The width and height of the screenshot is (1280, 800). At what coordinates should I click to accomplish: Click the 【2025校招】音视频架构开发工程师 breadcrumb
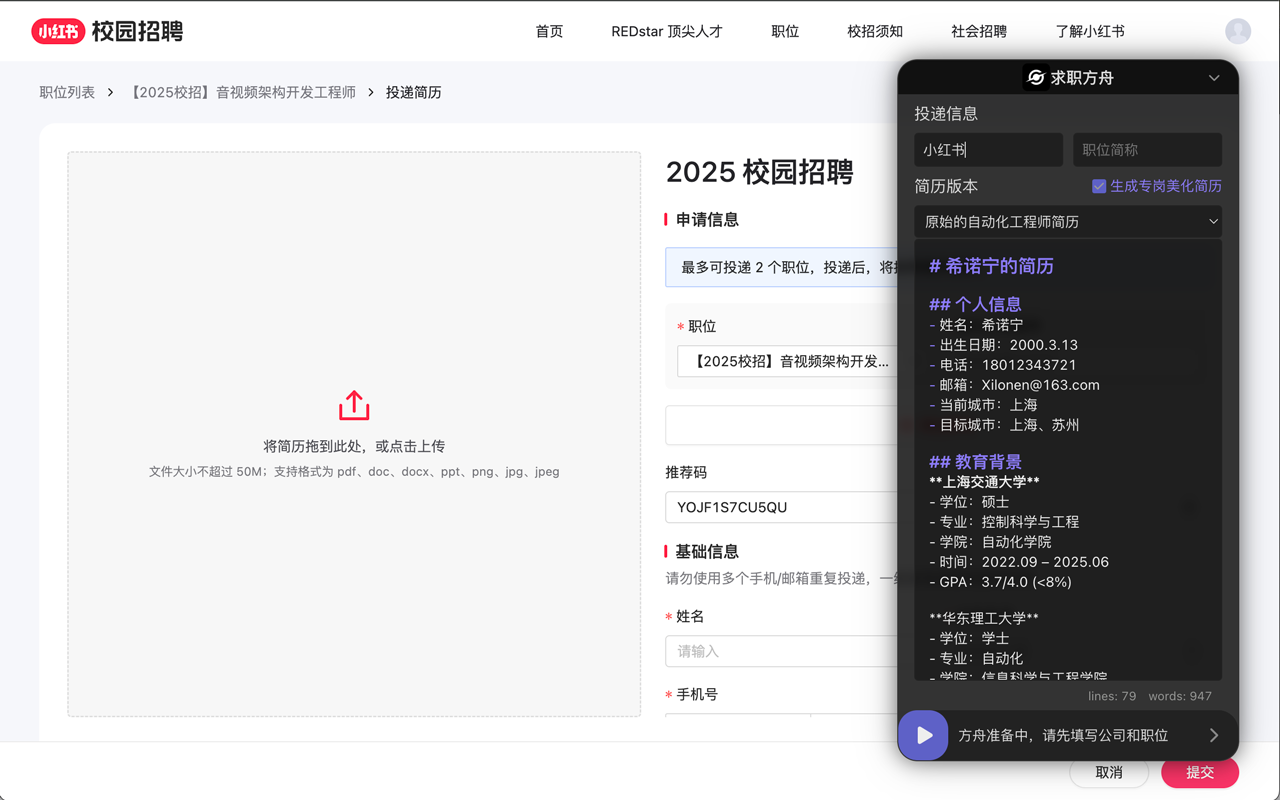[241, 92]
